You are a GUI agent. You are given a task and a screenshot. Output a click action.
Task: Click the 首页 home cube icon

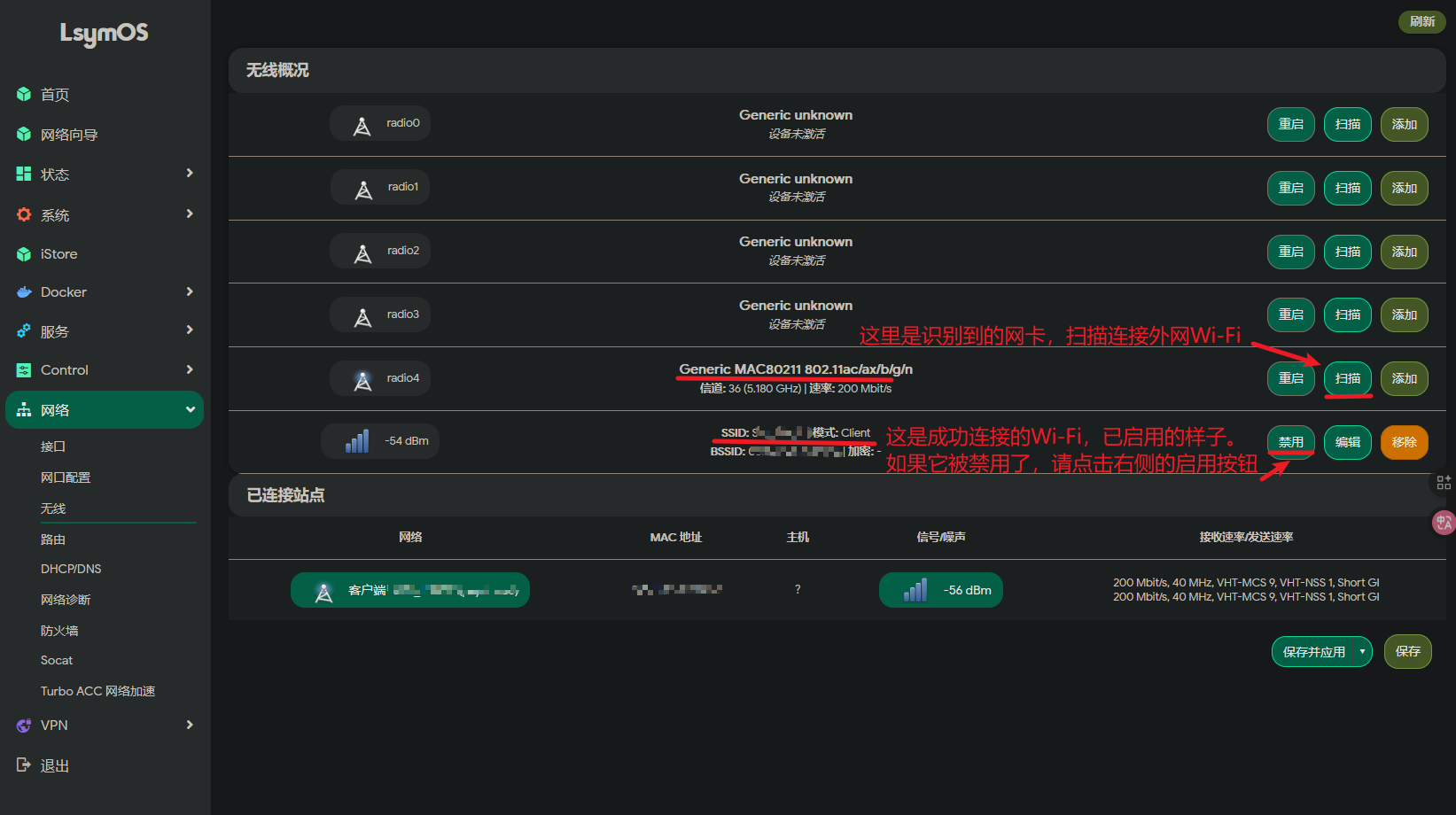(x=24, y=94)
